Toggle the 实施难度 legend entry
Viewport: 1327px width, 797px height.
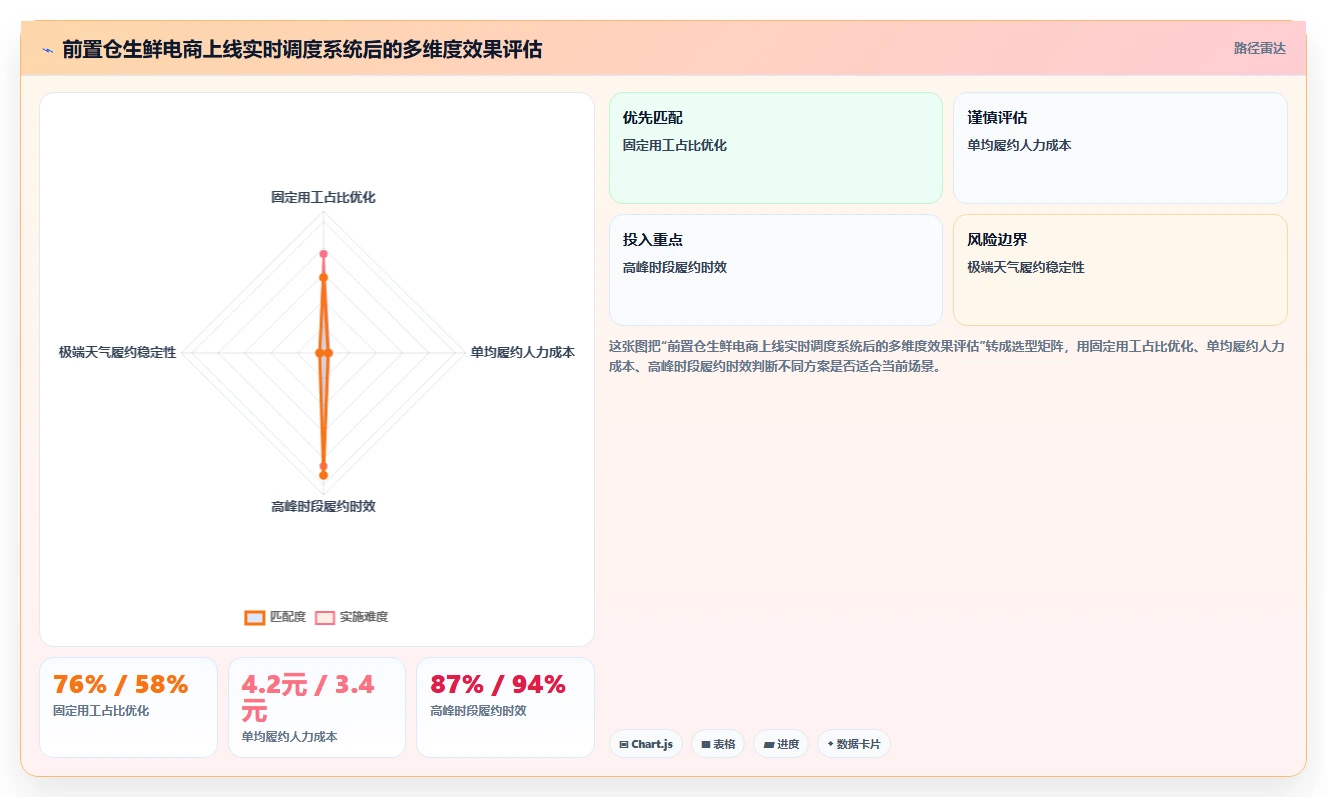click(351, 617)
